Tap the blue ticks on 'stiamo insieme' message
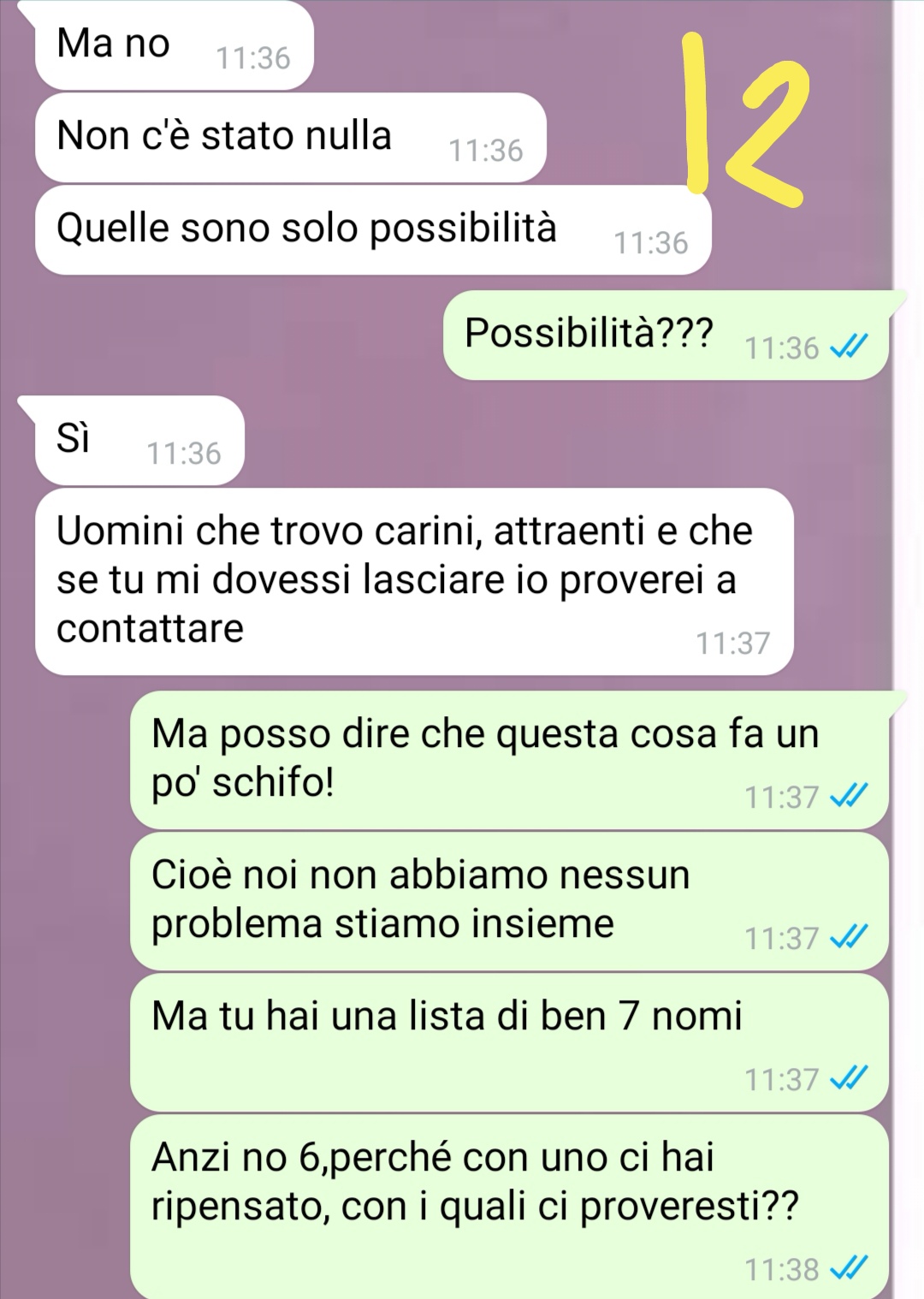924x1299 pixels. pos(850,938)
